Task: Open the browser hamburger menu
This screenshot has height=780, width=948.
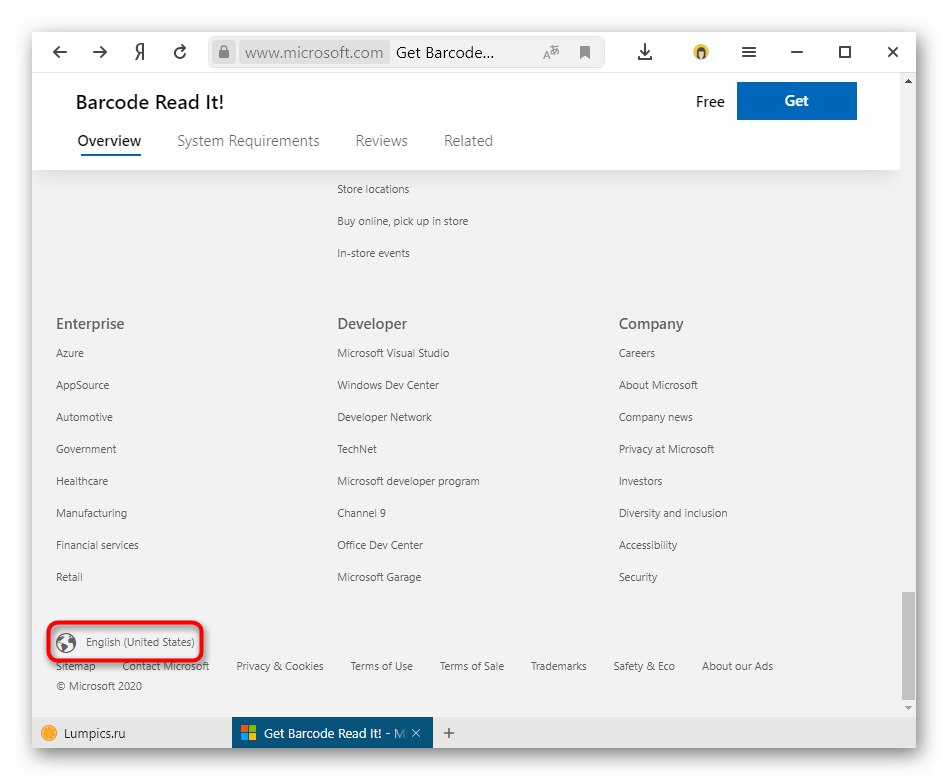Action: point(748,51)
